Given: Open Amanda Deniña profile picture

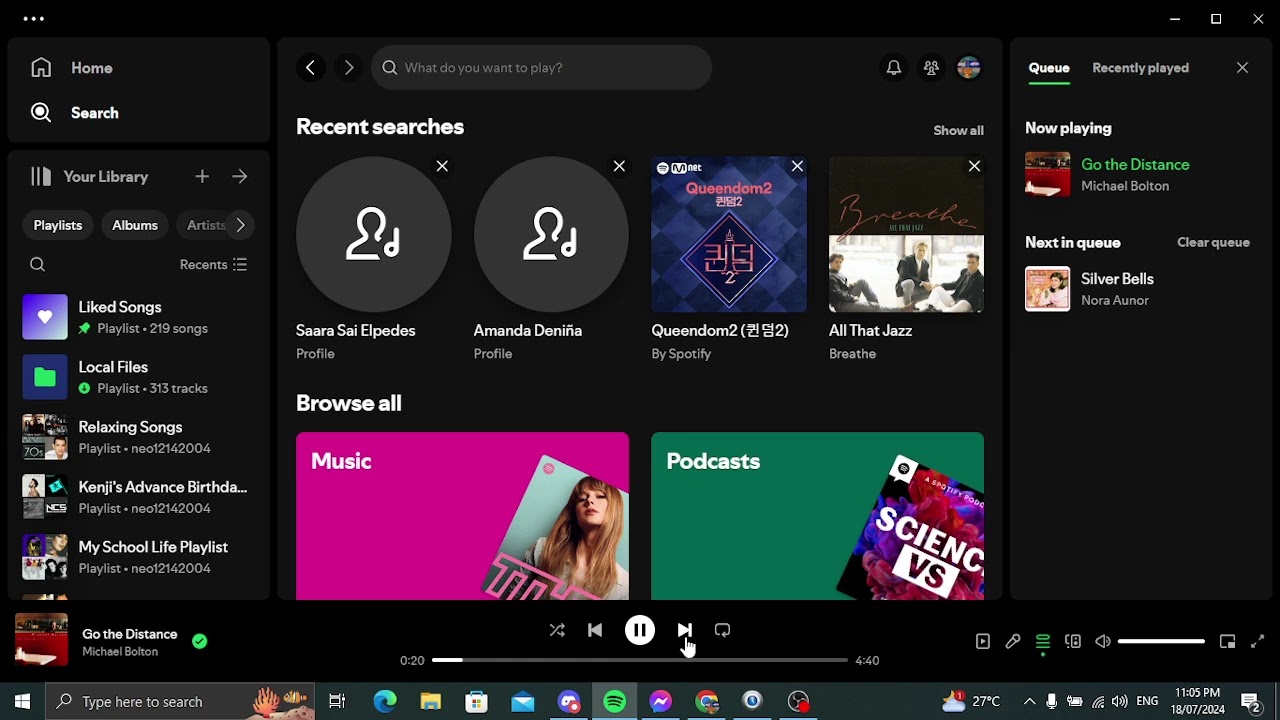Looking at the screenshot, I should [551, 234].
